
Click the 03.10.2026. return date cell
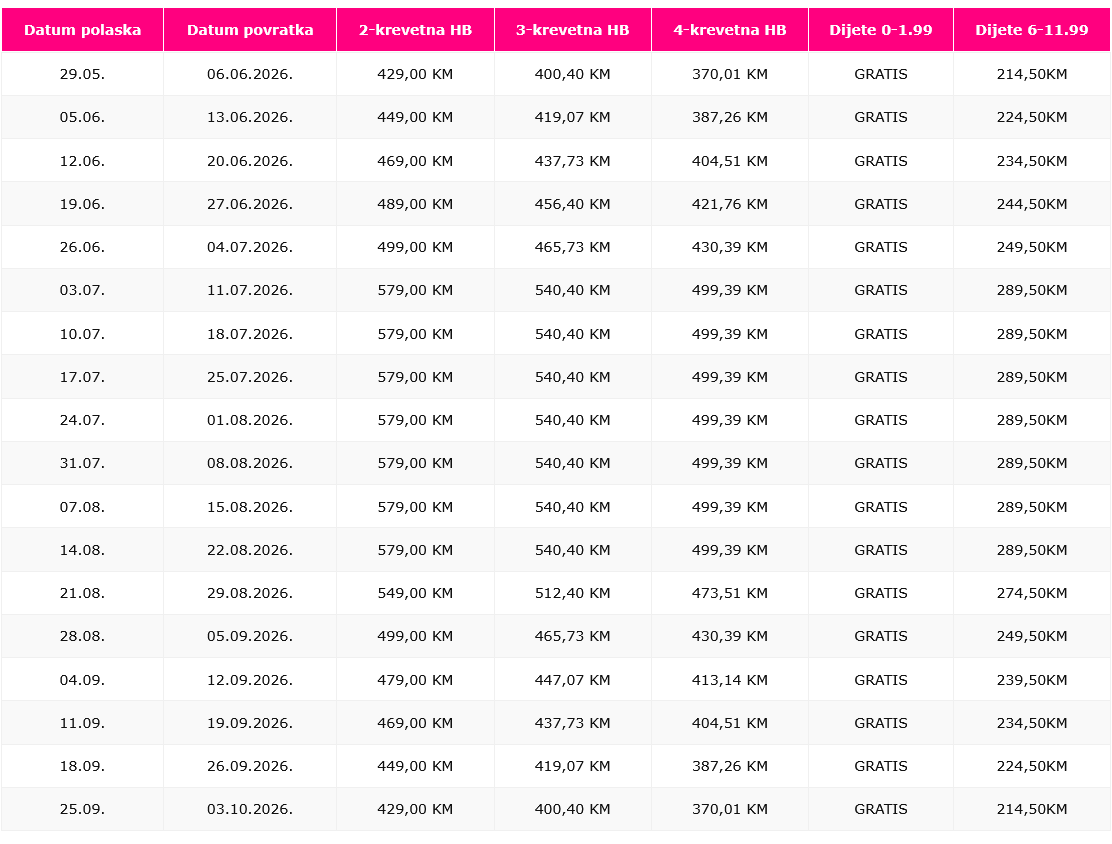250,809
